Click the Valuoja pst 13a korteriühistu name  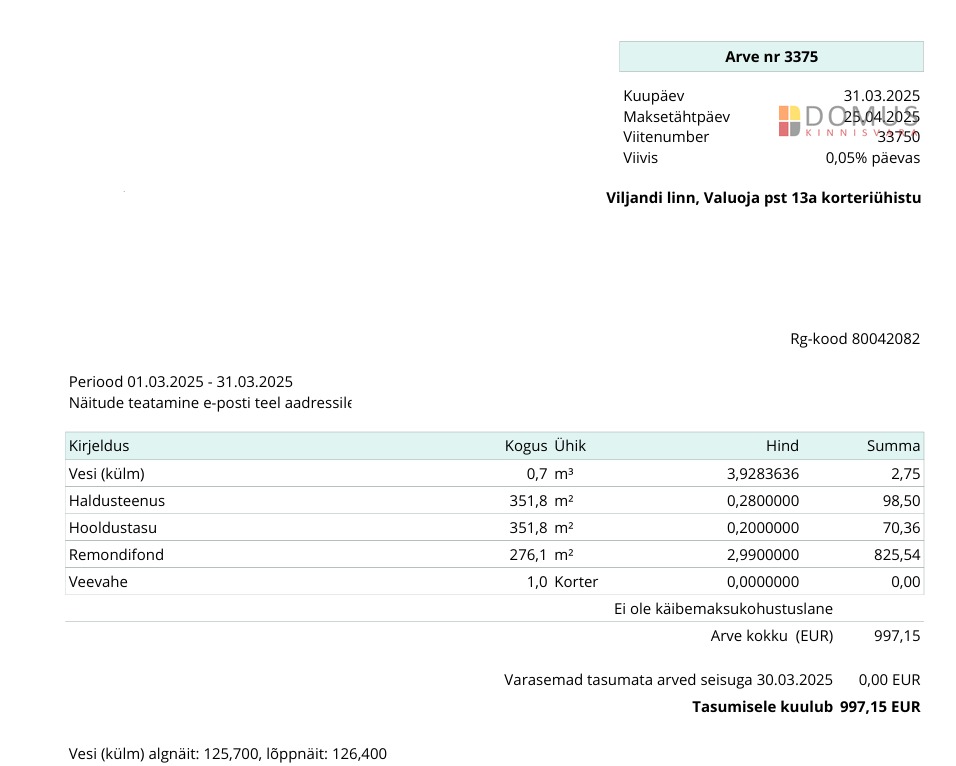[x=763, y=198]
